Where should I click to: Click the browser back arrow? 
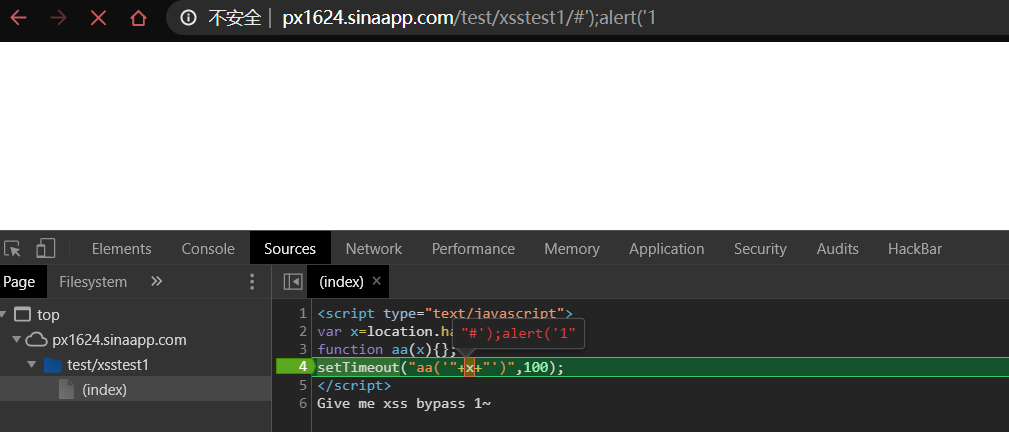18,18
